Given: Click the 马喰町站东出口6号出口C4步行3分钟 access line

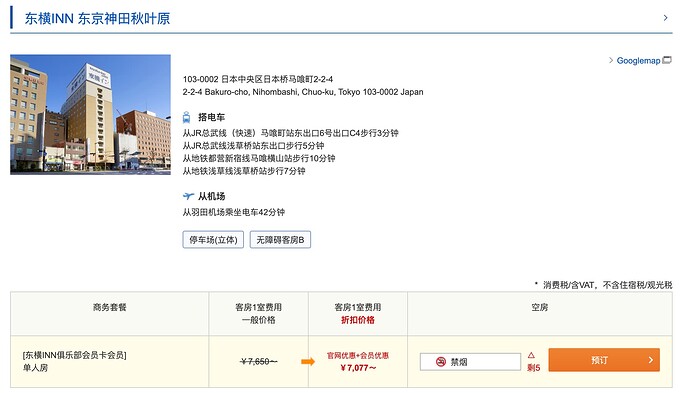Looking at the screenshot, I should pyautogui.click(x=290, y=133).
